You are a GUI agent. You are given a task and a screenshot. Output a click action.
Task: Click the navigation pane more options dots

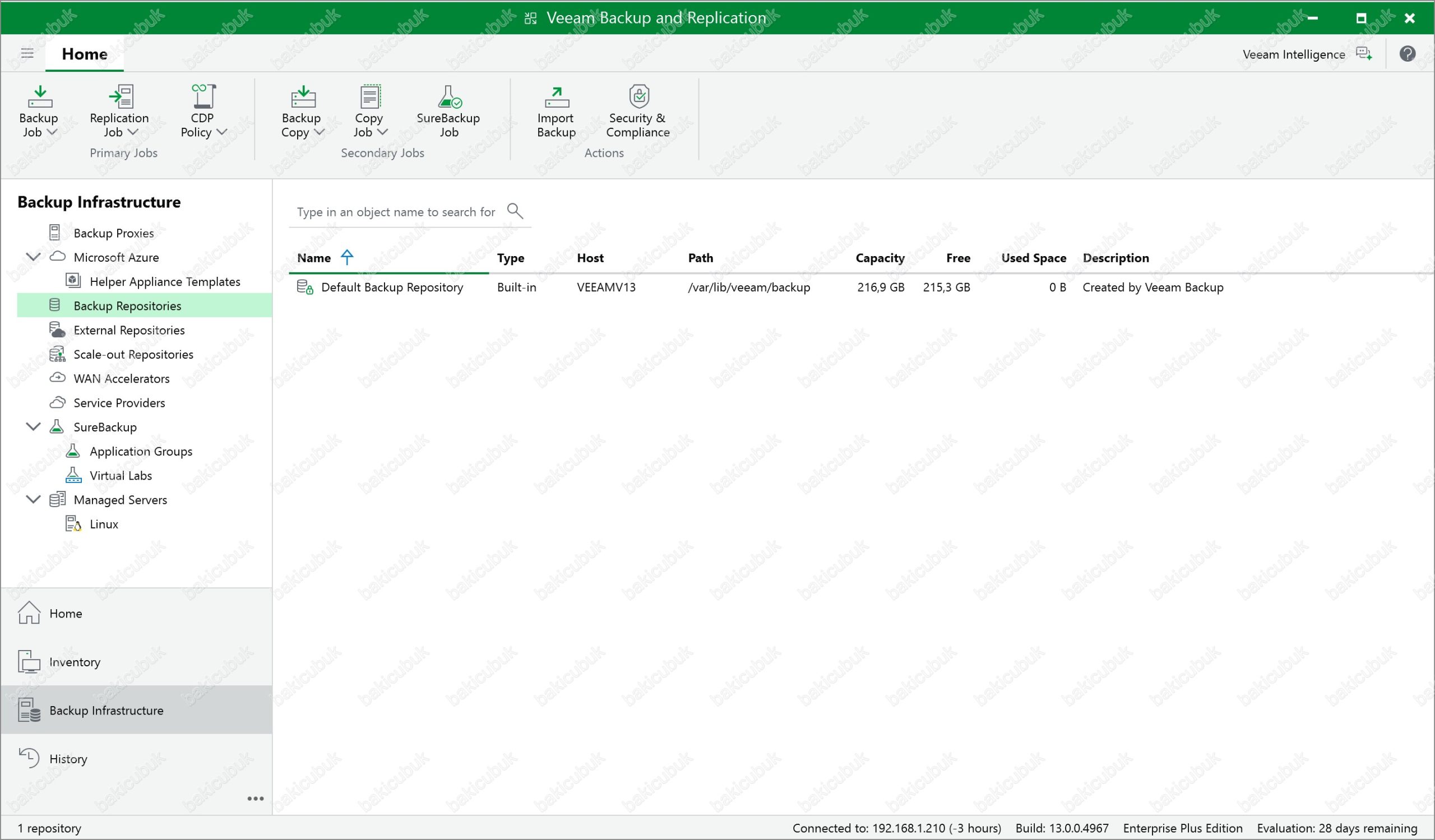tap(255, 799)
